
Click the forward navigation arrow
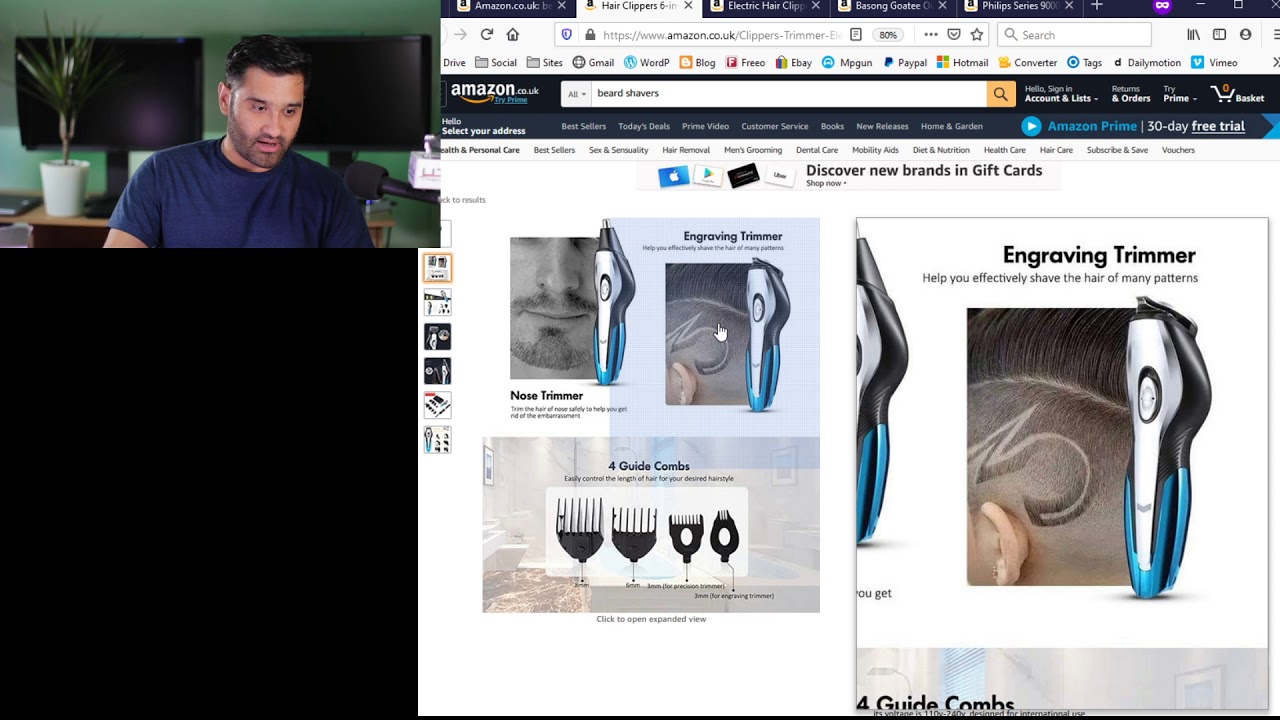click(x=460, y=34)
